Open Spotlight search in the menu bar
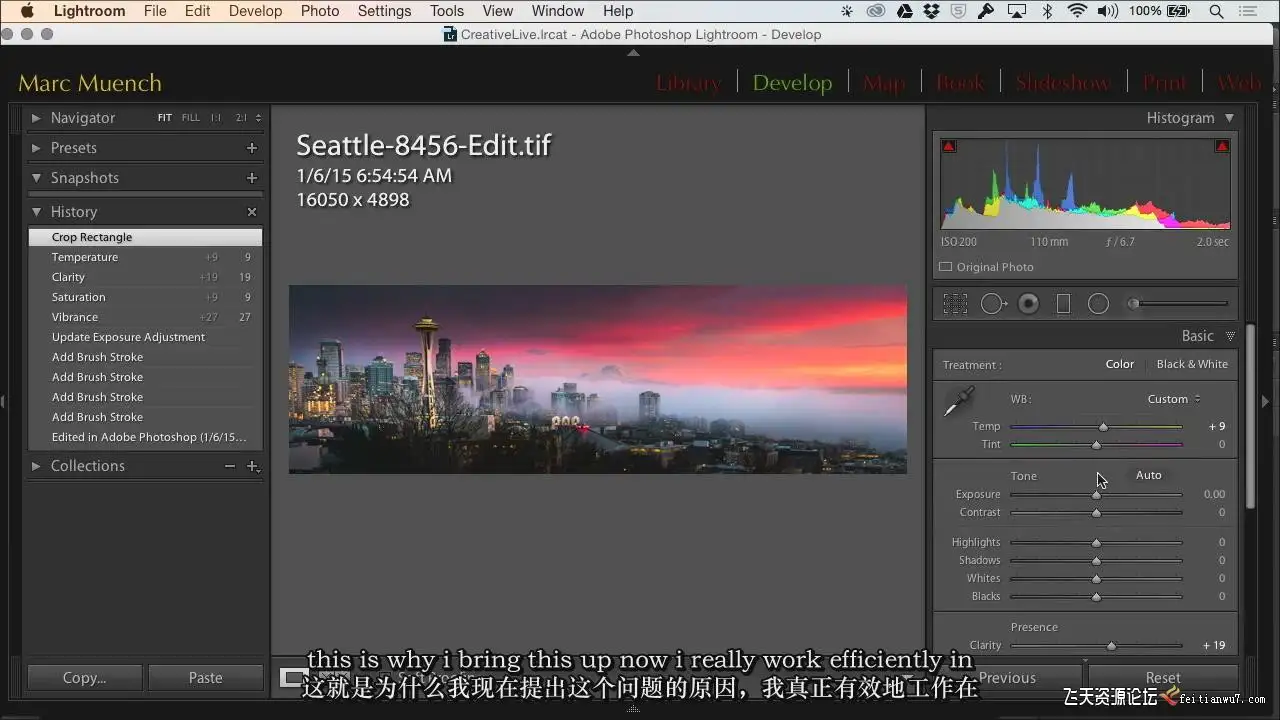The height and width of the screenshot is (720, 1280). pyautogui.click(x=1217, y=11)
